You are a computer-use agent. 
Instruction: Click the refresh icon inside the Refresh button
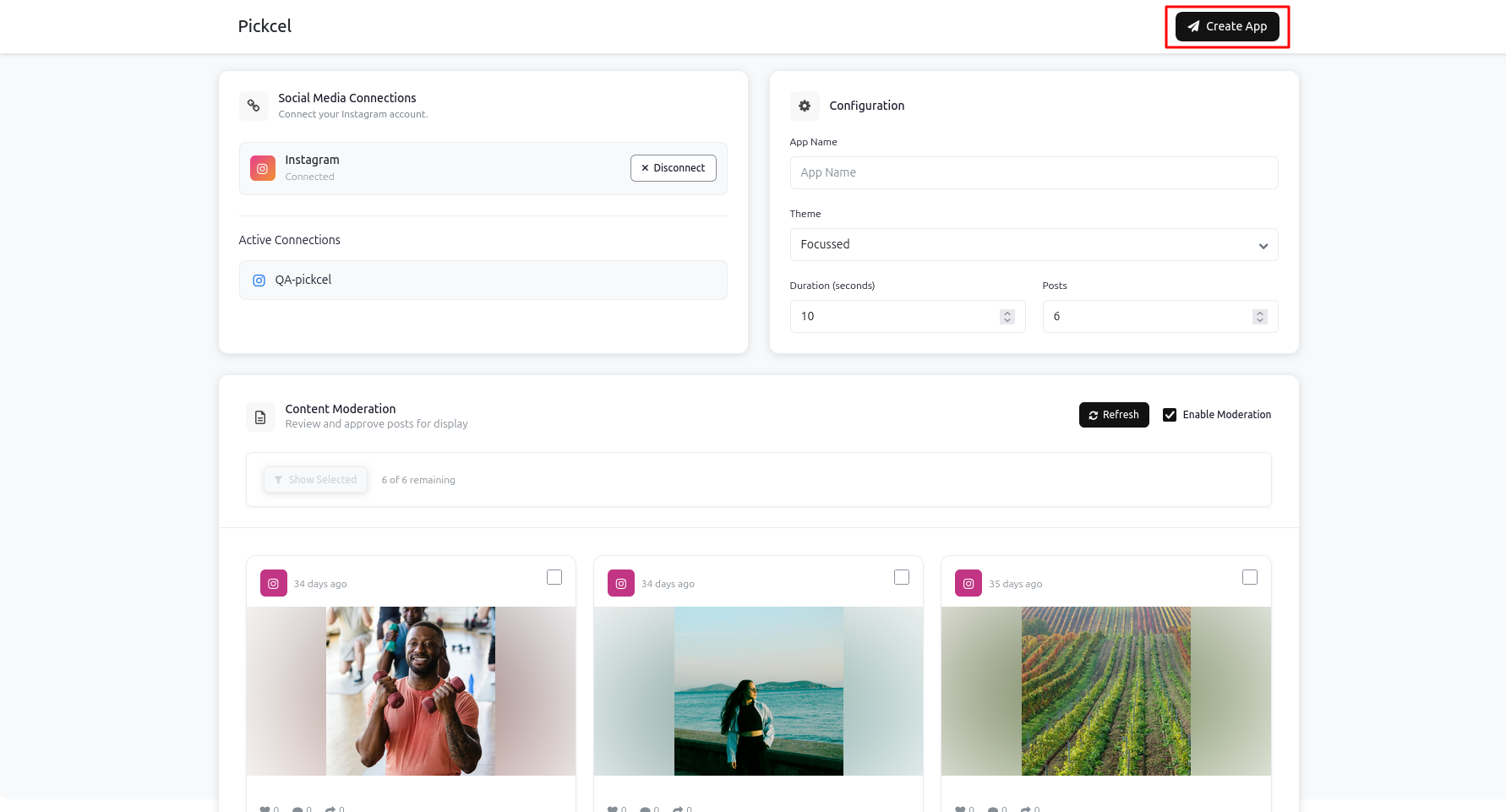[x=1094, y=414]
